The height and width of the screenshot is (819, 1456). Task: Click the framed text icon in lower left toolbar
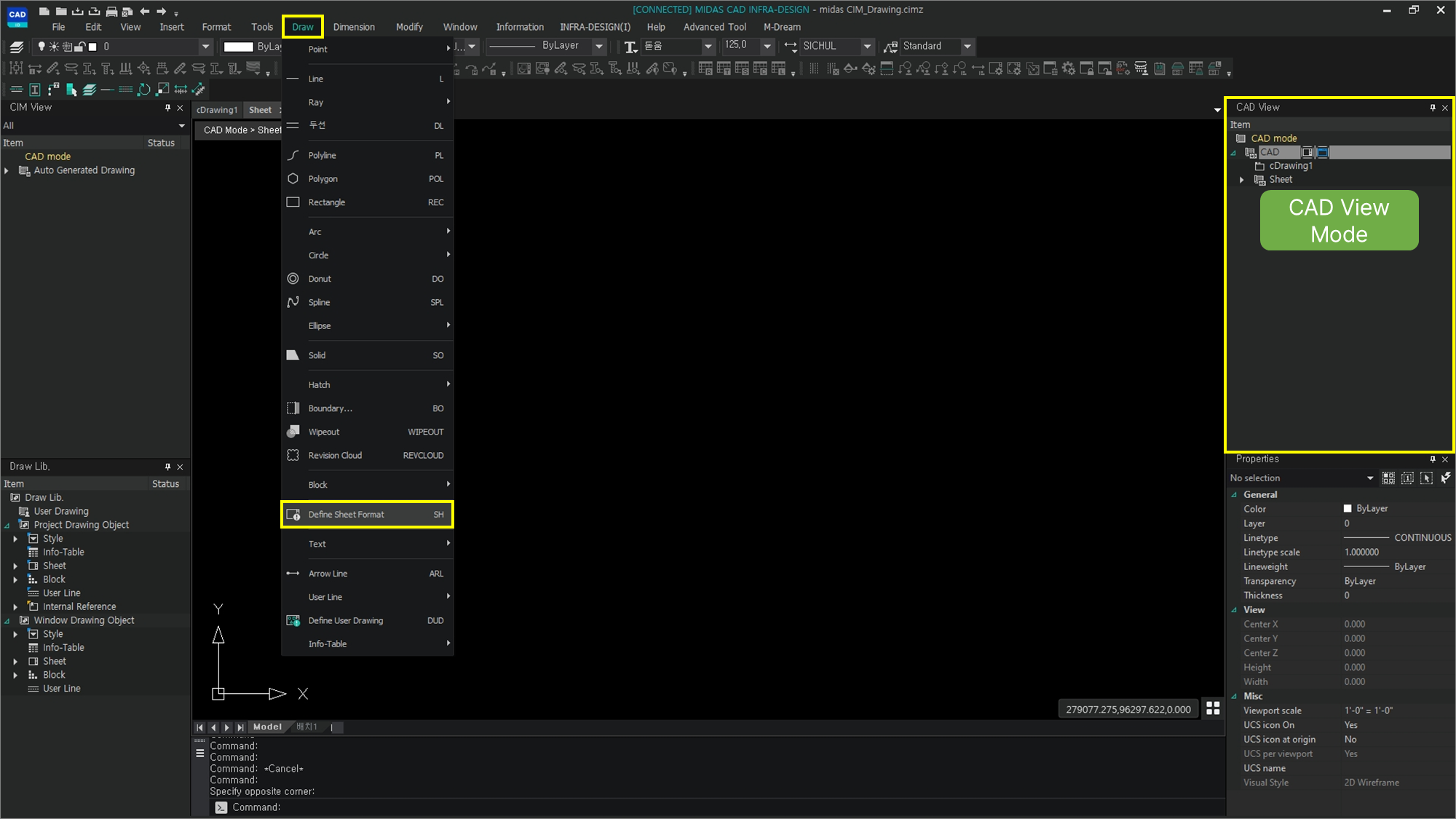pos(34,90)
